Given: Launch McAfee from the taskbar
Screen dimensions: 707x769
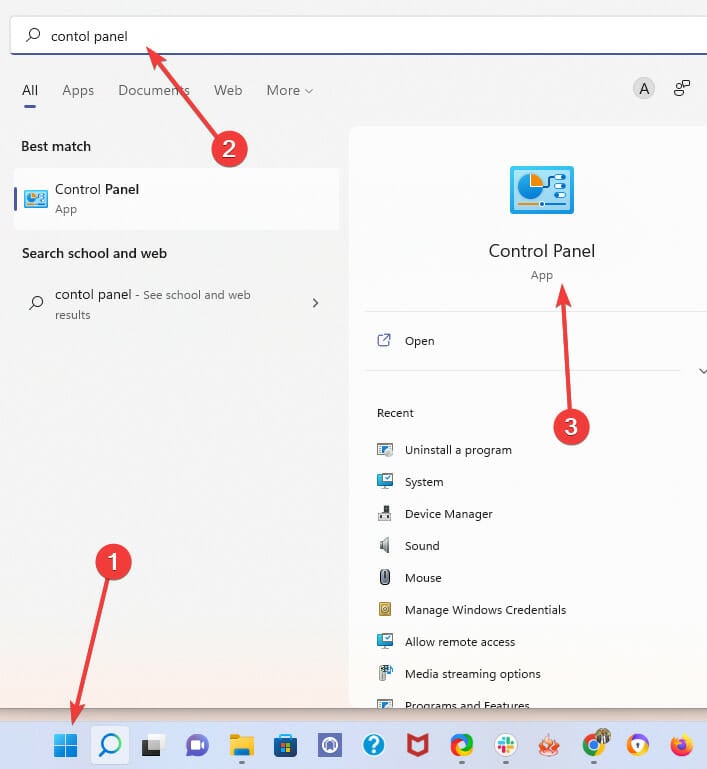Looking at the screenshot, I should [418, 745].
